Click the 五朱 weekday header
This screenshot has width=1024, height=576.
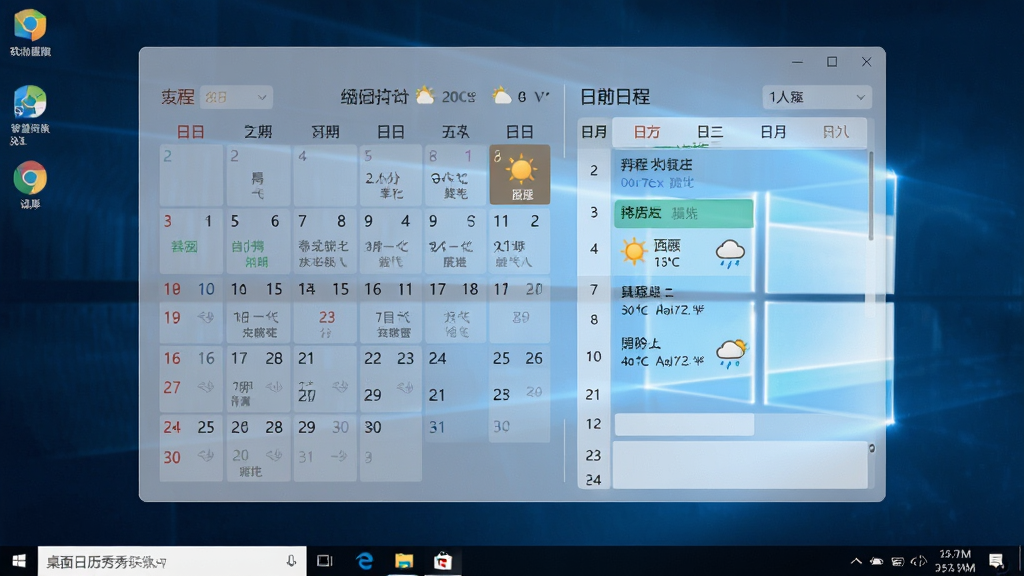[x=455, y=133]
